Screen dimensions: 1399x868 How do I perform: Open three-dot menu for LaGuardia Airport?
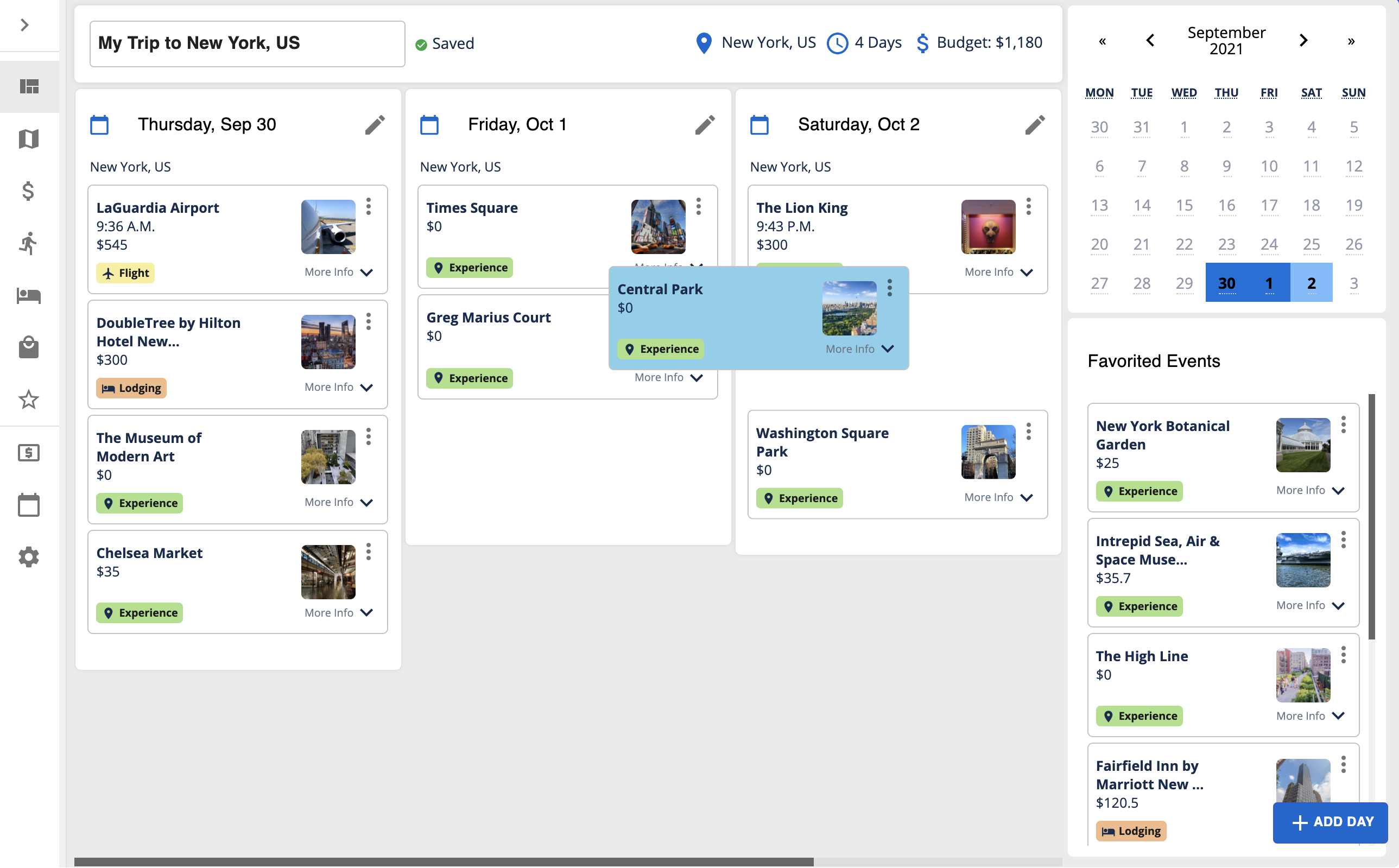369,207
